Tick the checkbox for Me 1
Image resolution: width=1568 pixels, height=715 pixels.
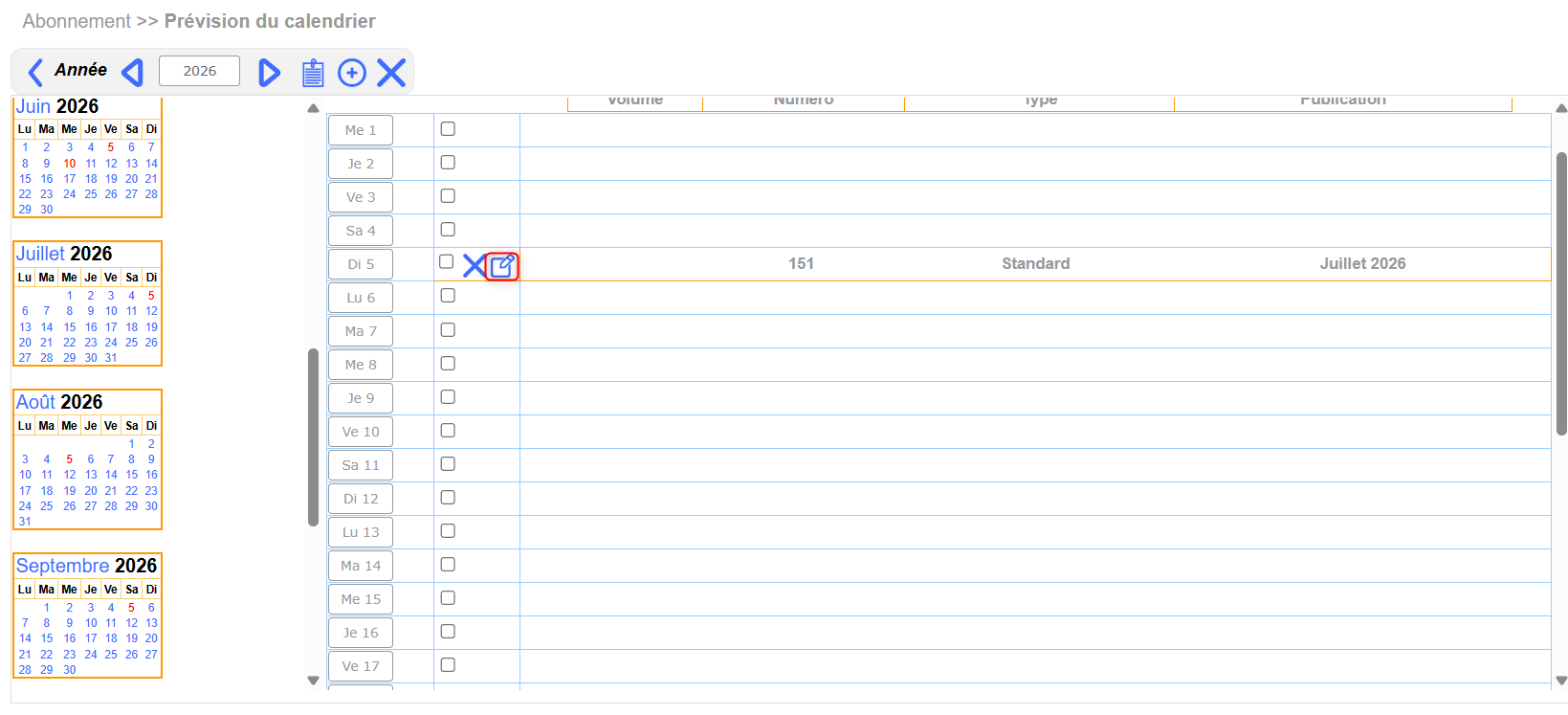(448, 128)
